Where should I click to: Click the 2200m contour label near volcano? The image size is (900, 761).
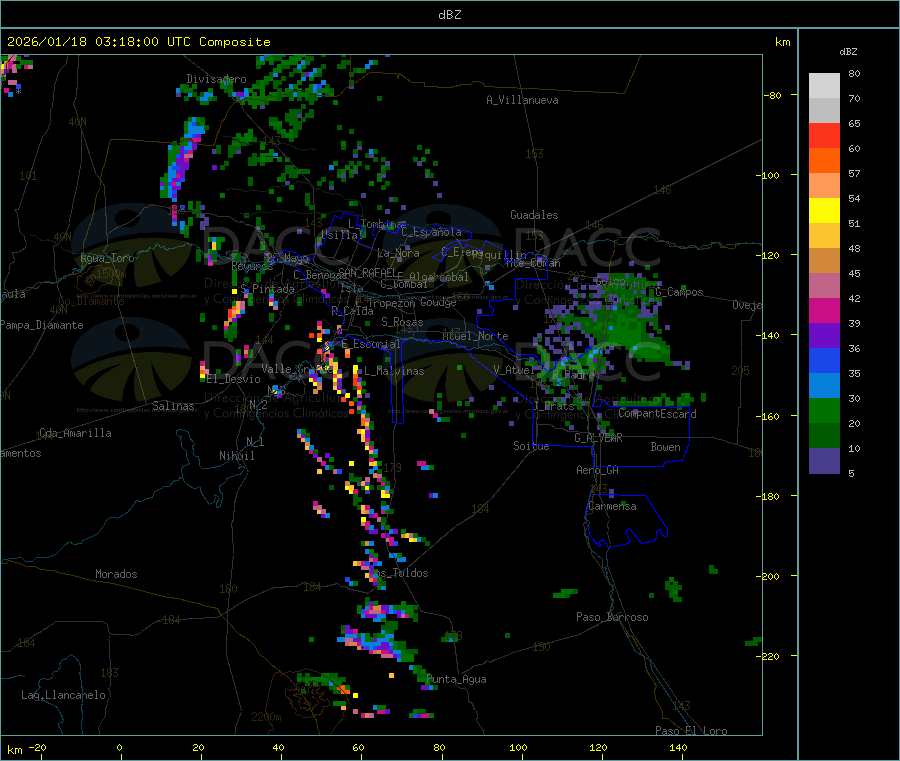[x=266, y=717]
